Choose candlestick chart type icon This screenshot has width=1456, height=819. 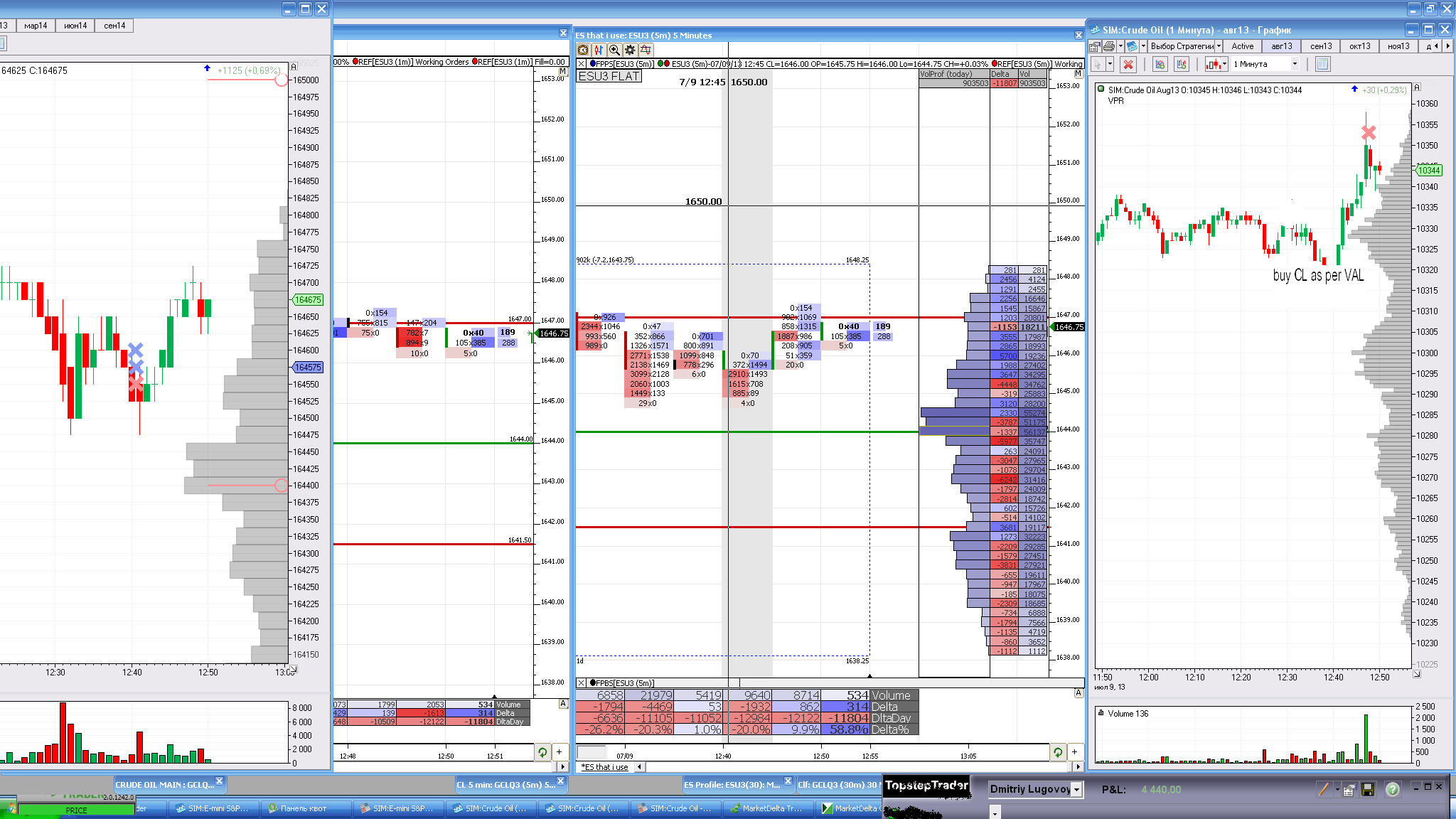click(1213, 64)
